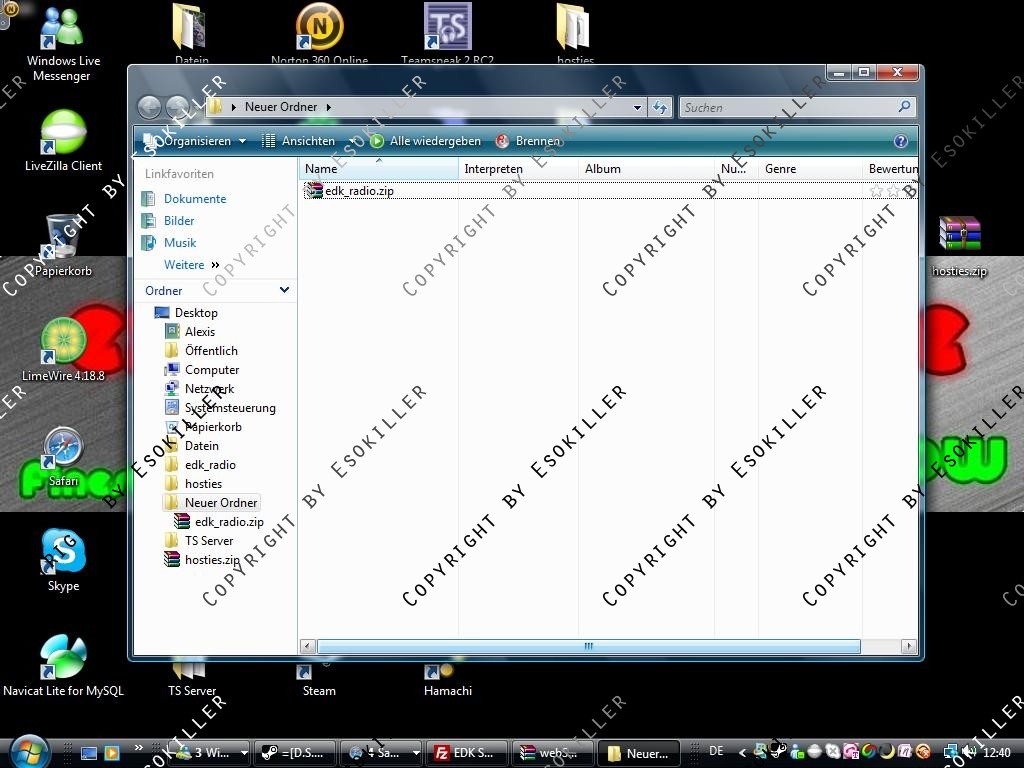1024x768 pixels.
Task: Set star rating for edk_radio.zip
Action: click(893, 191)
